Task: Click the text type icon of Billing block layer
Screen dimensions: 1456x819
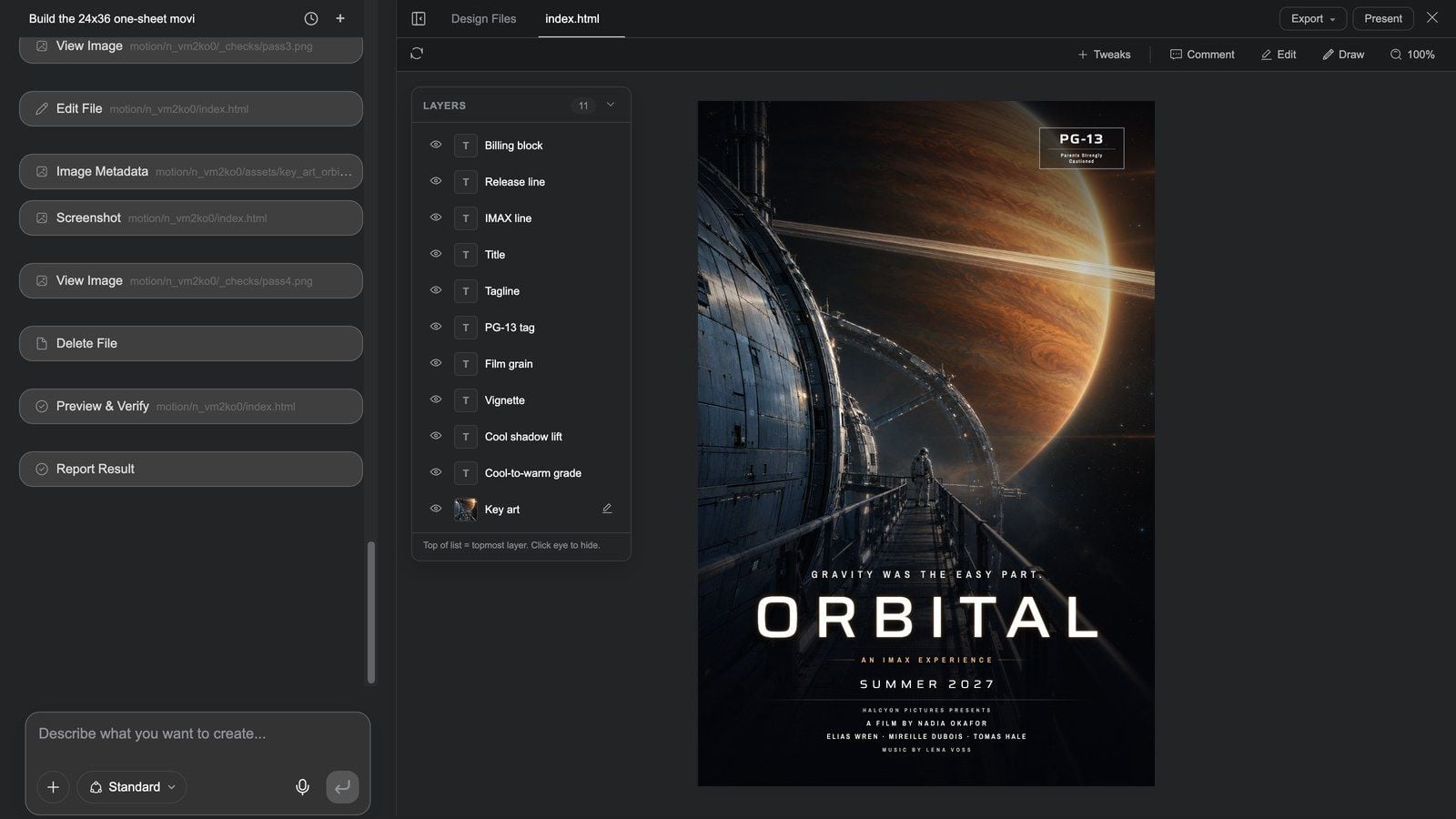Action: [465, 146]
